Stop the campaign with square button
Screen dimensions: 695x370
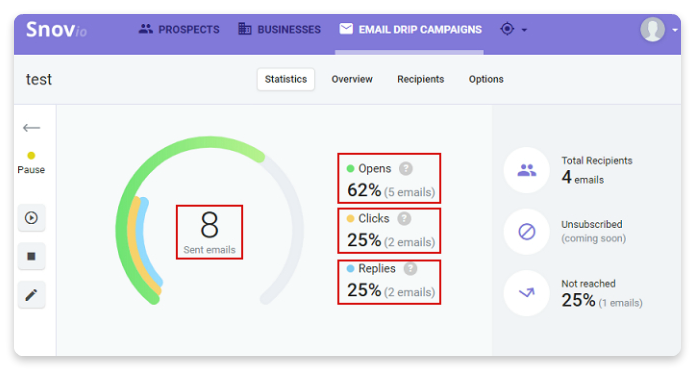[x=31, y=256]
